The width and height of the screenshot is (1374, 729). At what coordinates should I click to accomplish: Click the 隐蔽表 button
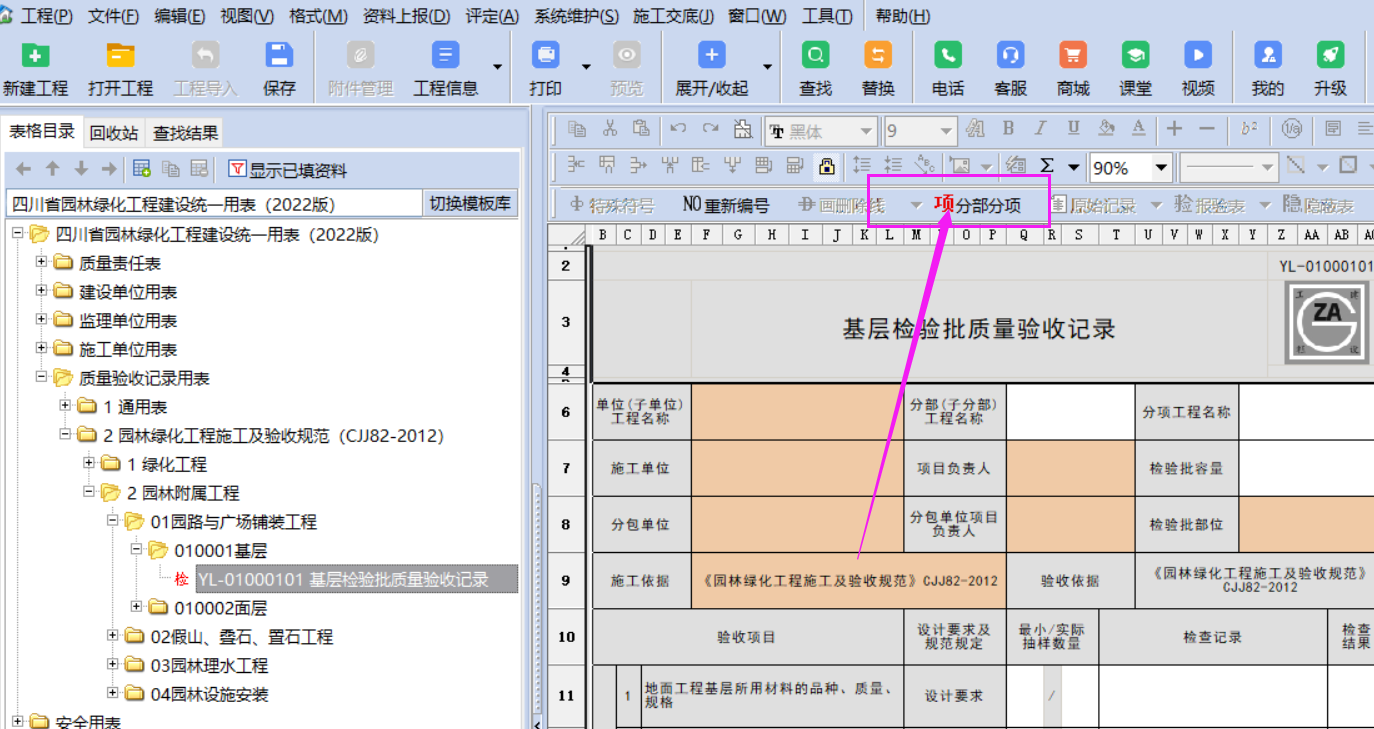tap(1319, 205)
